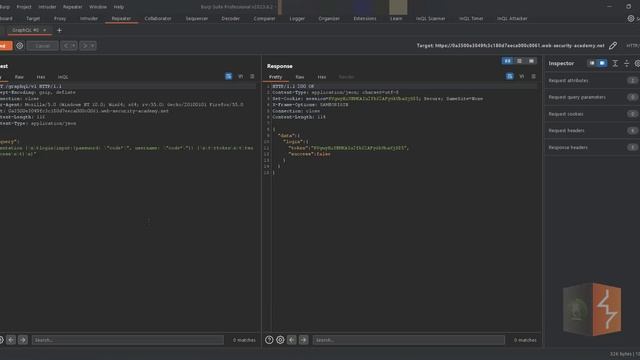640x360 pixels.
Task: Switch to tabbed request/response layout
Action: (531, 61)
